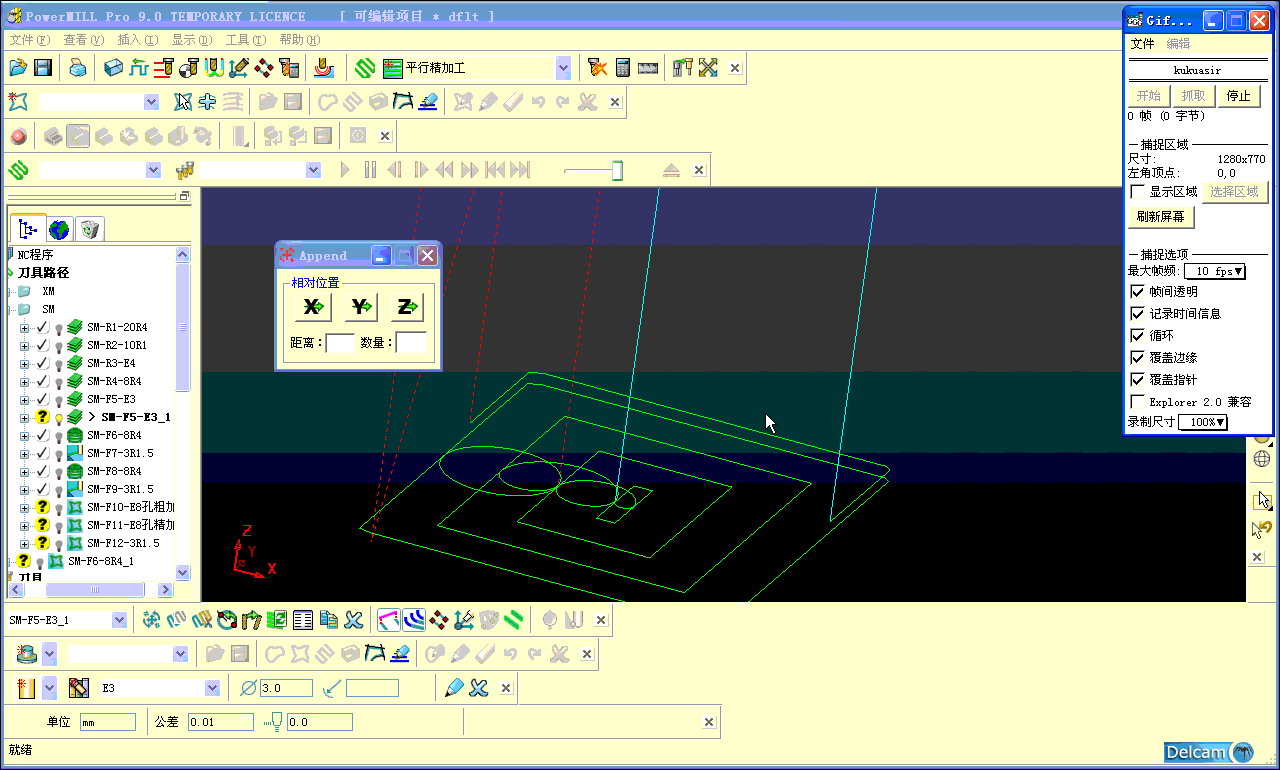The height and width of the screenshot is (770, 1280).
Task: Adjust the simulation speed slider
Action: click(617, 171)
